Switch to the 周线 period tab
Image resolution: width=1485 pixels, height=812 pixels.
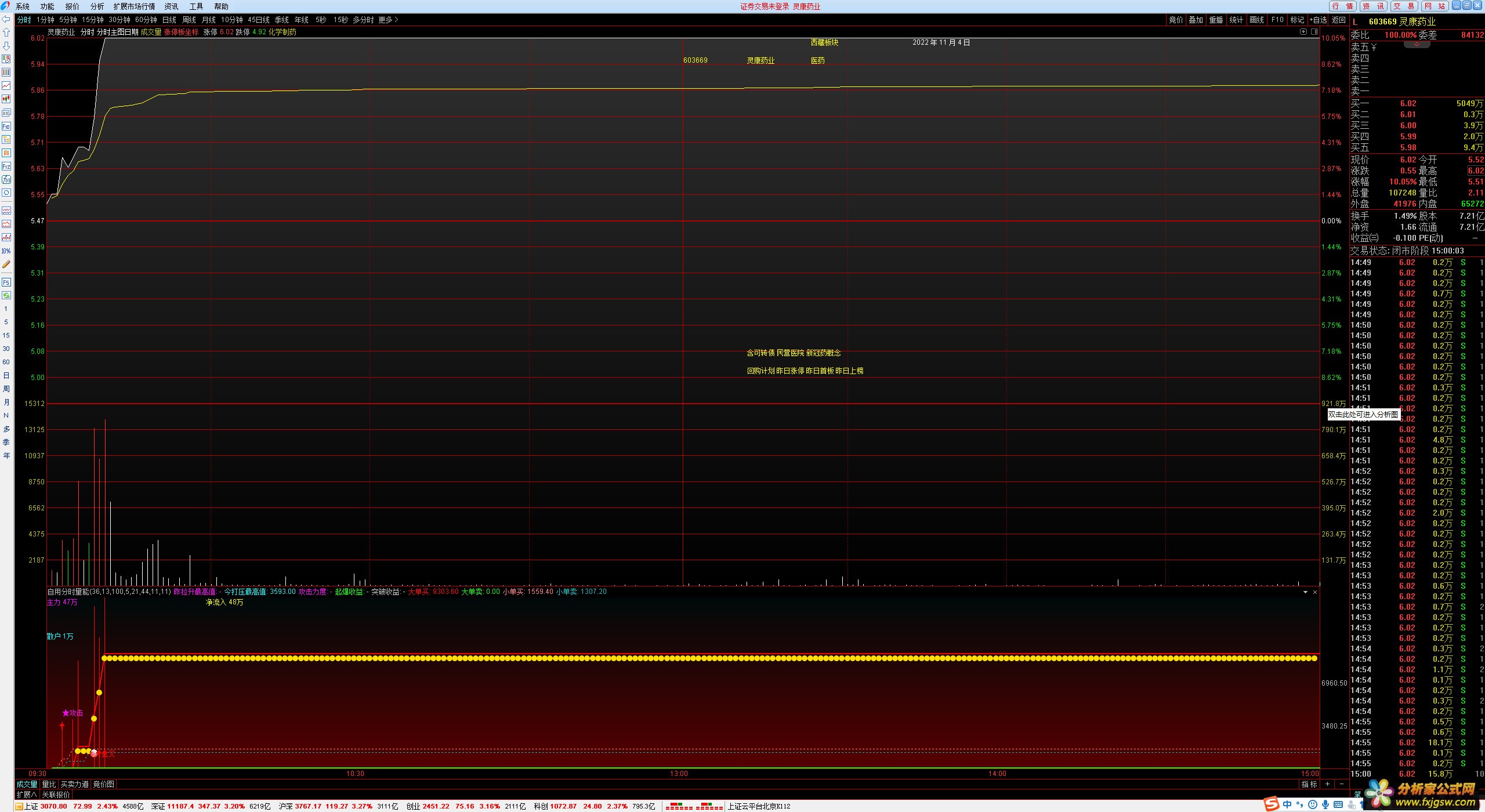189,20
